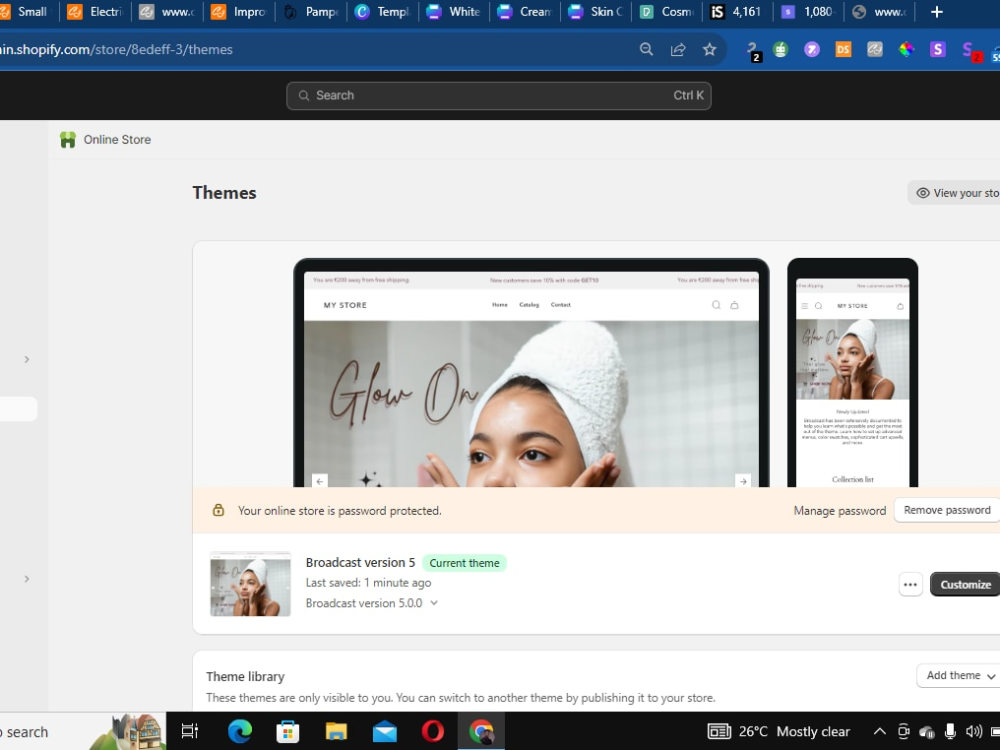Click the Shopify admin Search field
Viewport: 1000px width, 750px height.
coord(499,96)
